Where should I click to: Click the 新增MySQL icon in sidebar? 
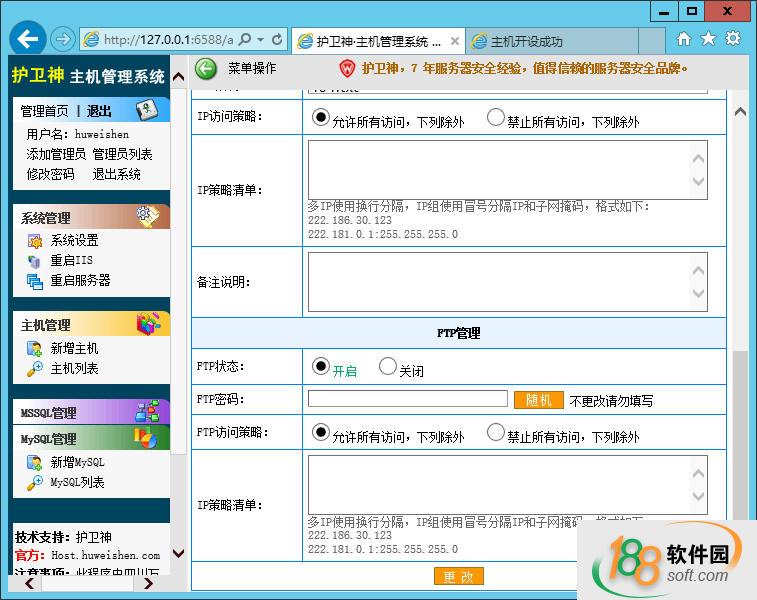pyautogui.click(x=35, y=463)
